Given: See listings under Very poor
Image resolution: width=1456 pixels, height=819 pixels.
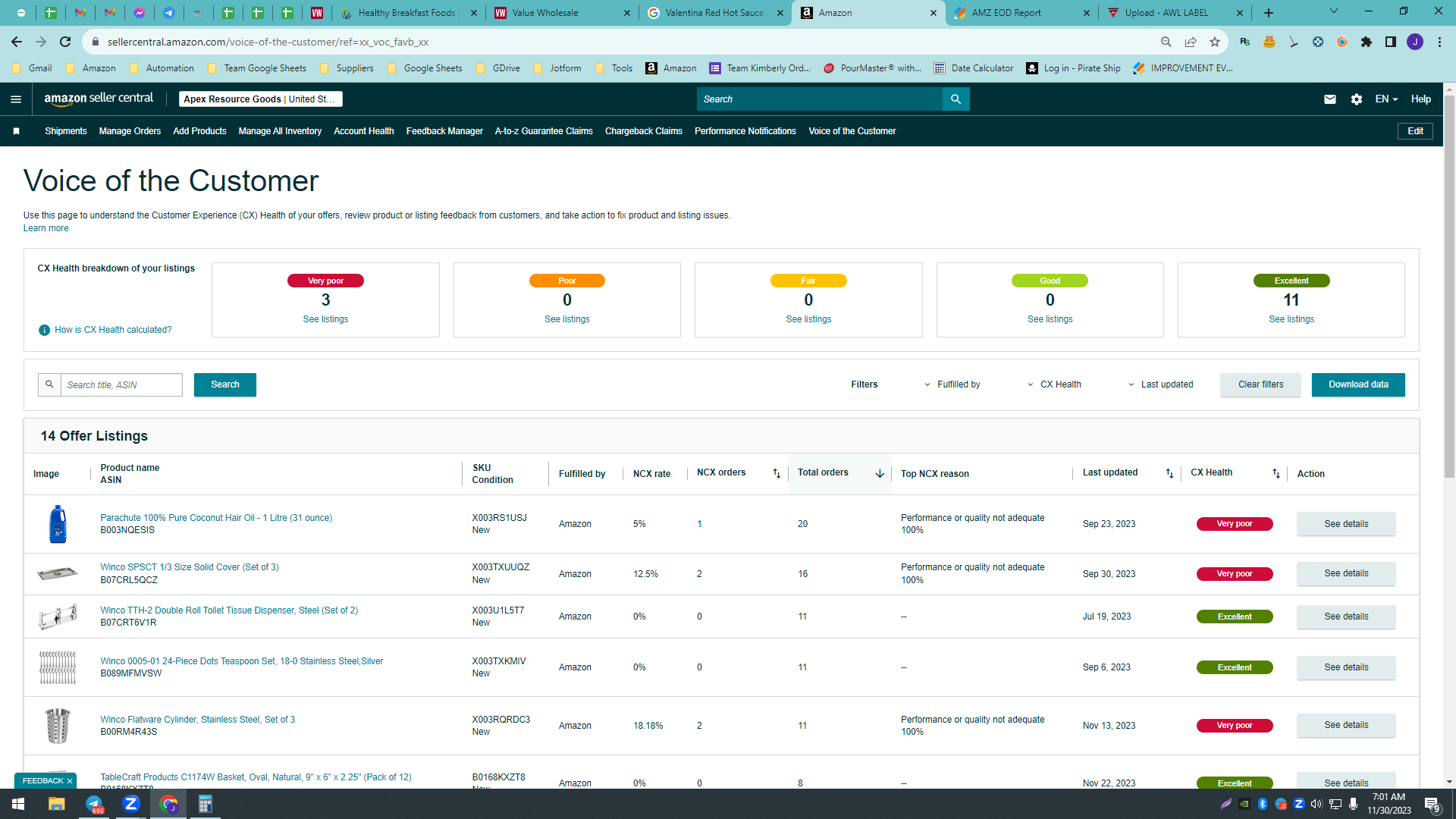Looking at the screenshot, I should point(325,319).
